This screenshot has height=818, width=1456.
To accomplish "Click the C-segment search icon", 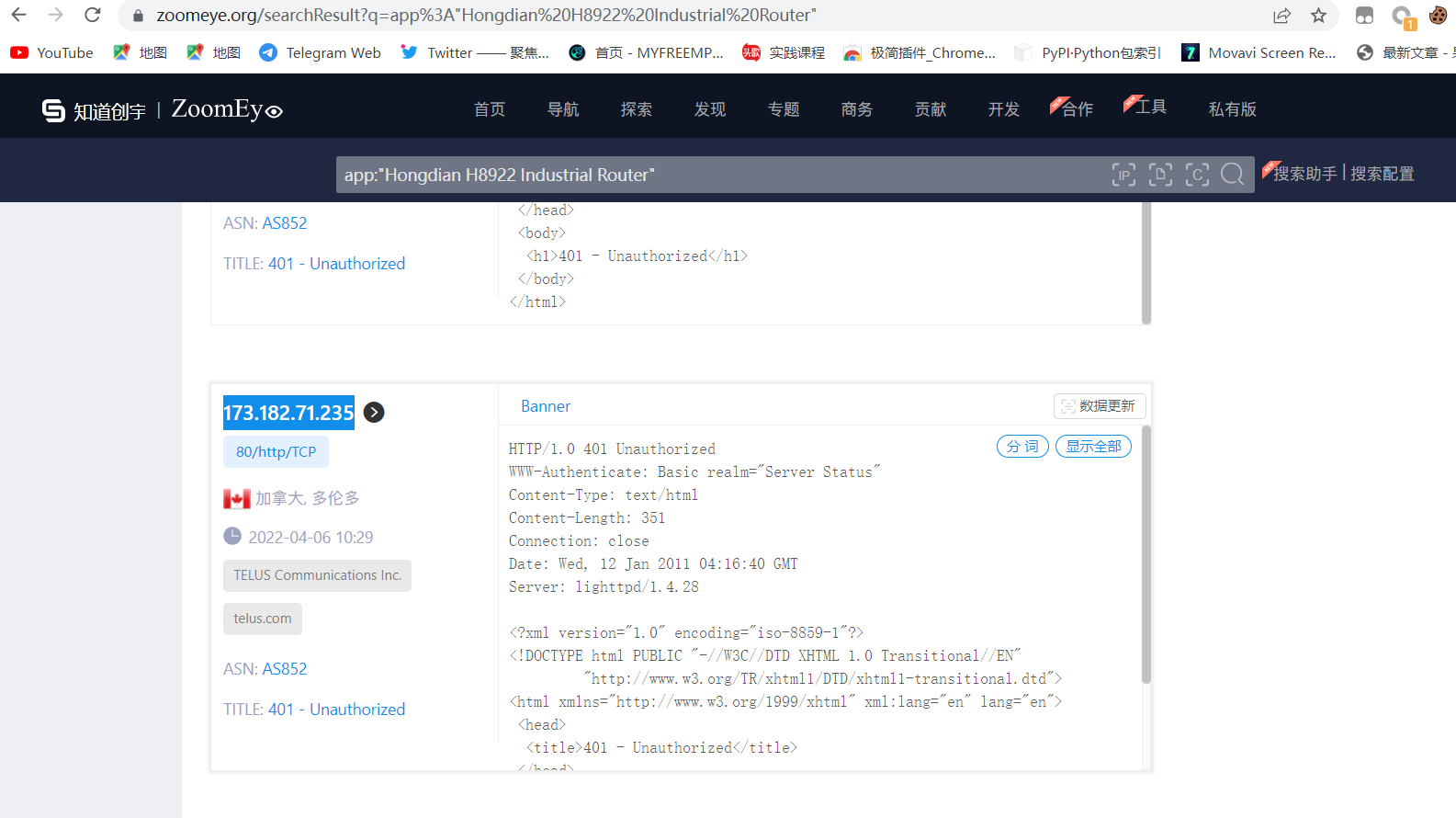I will (x=1197, y=175).
